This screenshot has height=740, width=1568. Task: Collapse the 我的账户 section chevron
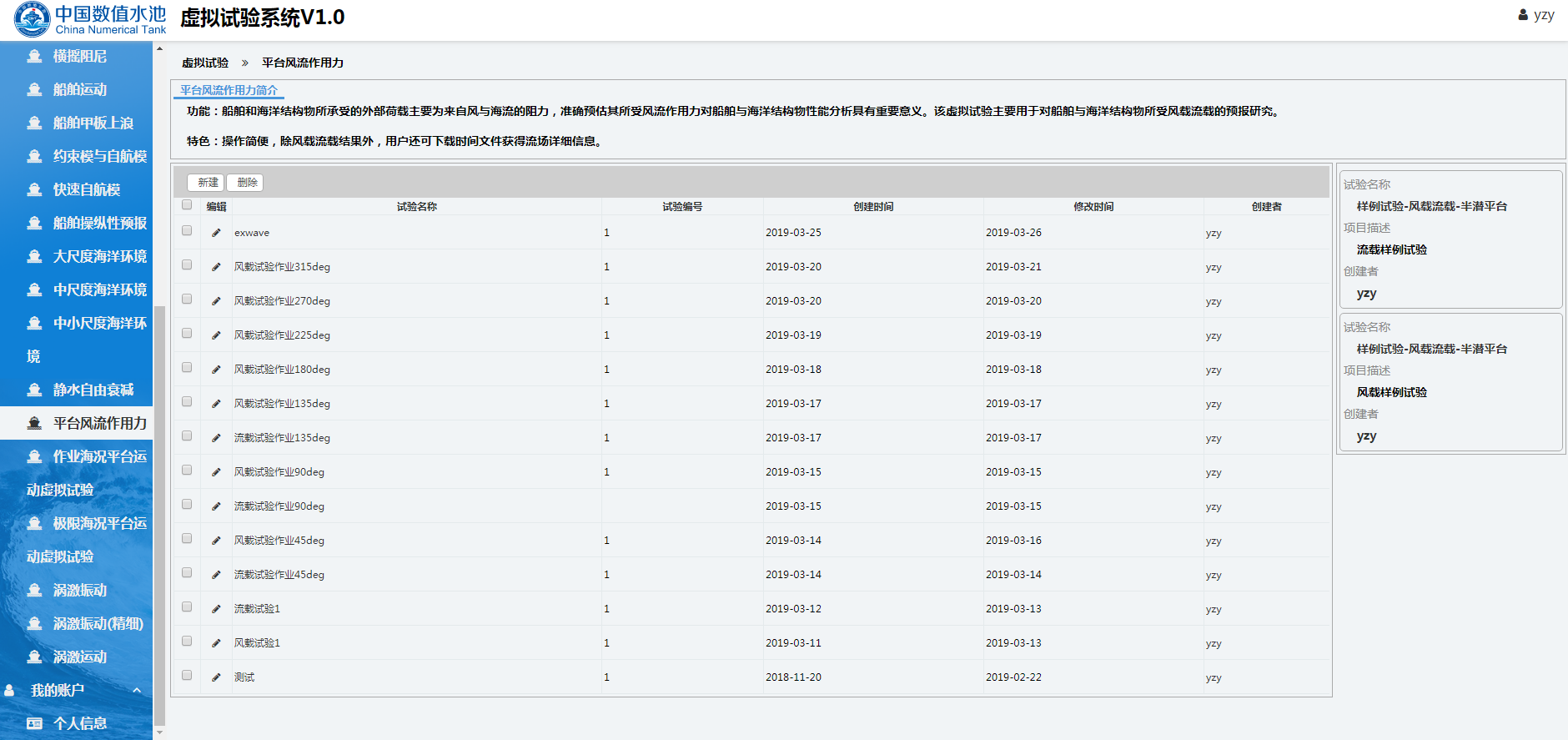[137, 690]
